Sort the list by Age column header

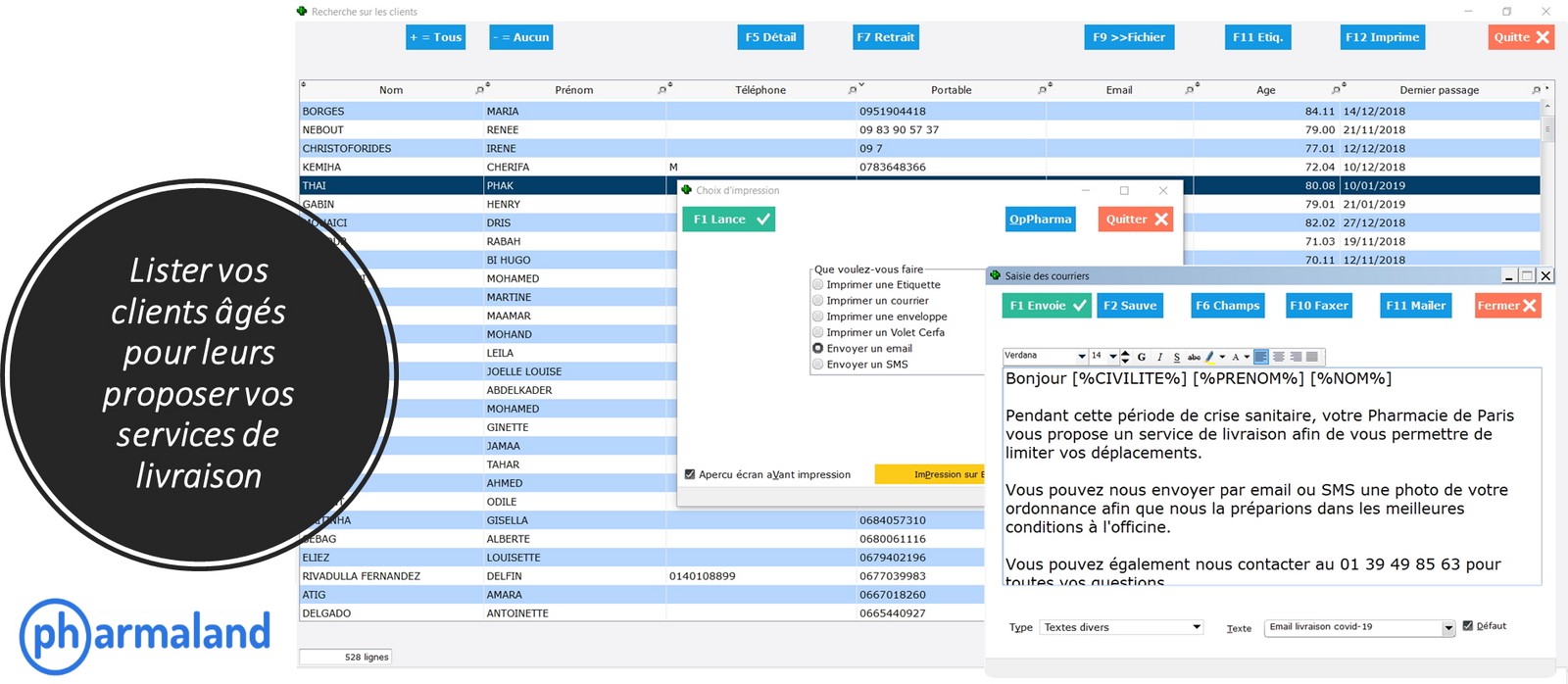(x=1265, y=90)
